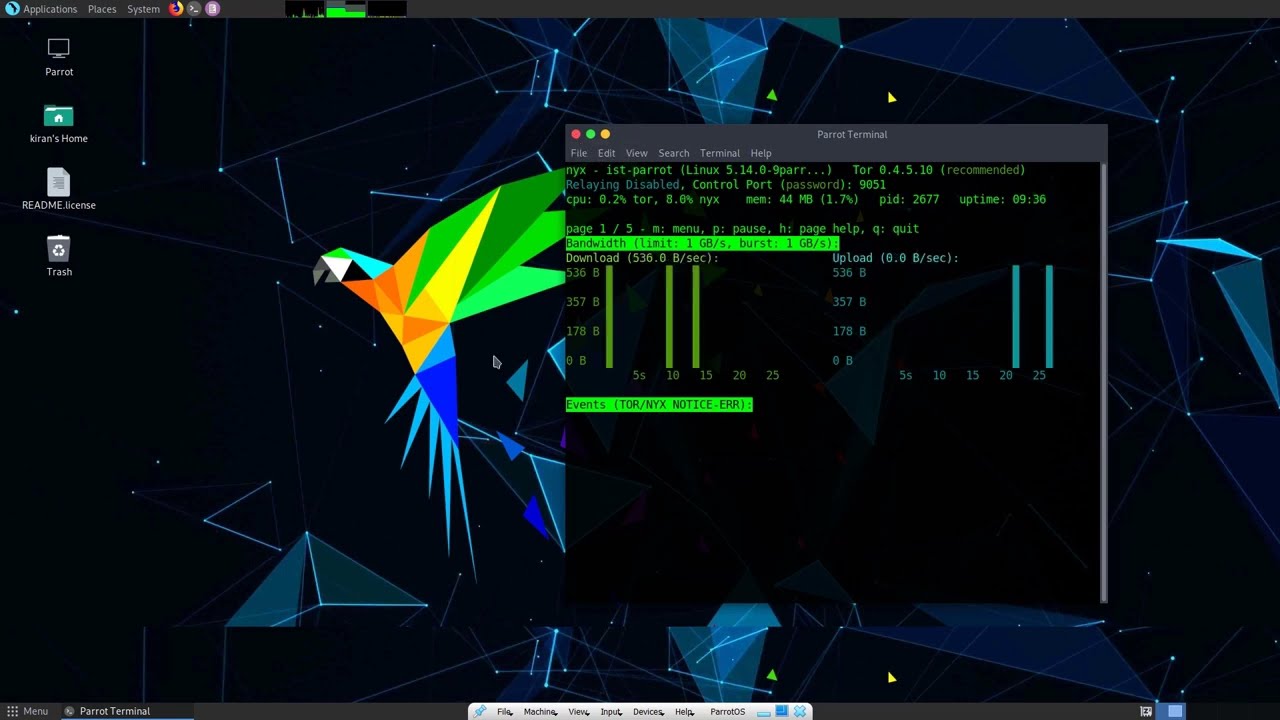The height and width of the screenshot is (720, 1280).
Task: Open the terminal Help menu
Action: [761, 153]
